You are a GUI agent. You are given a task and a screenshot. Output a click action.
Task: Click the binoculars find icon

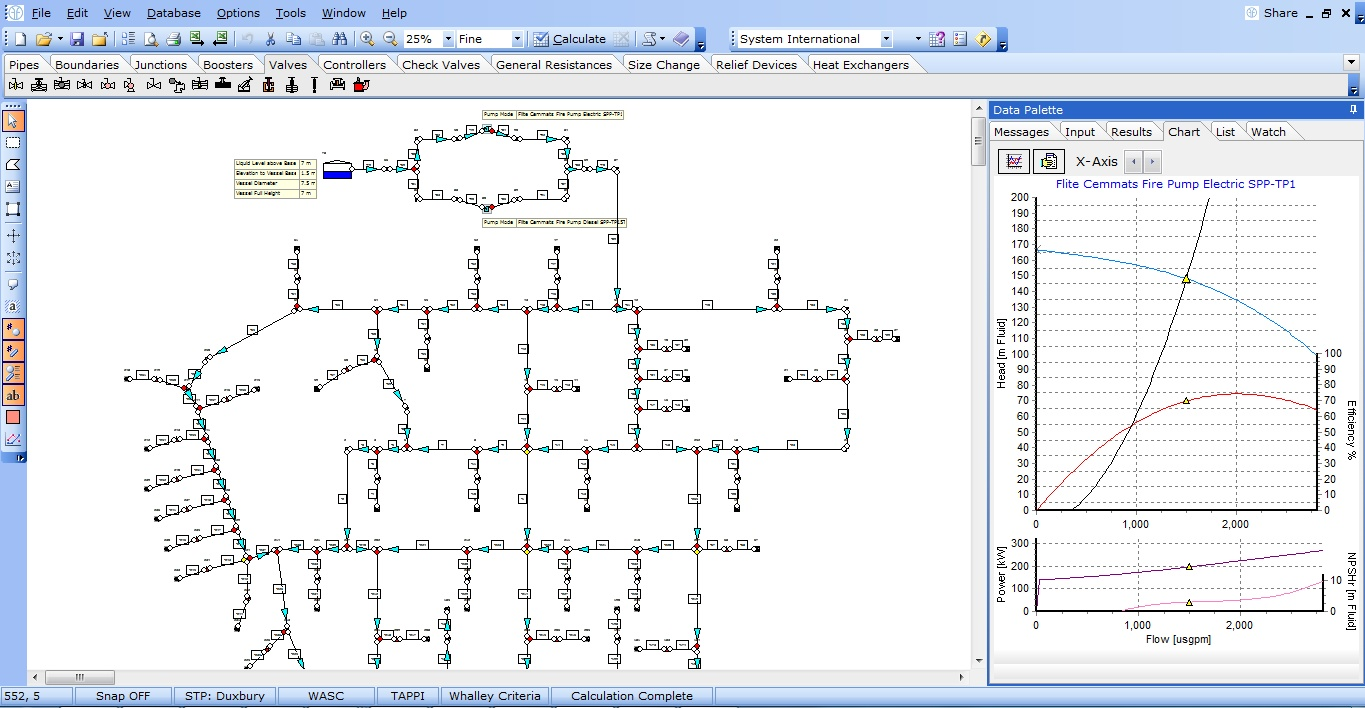click(x=339, y=39)
